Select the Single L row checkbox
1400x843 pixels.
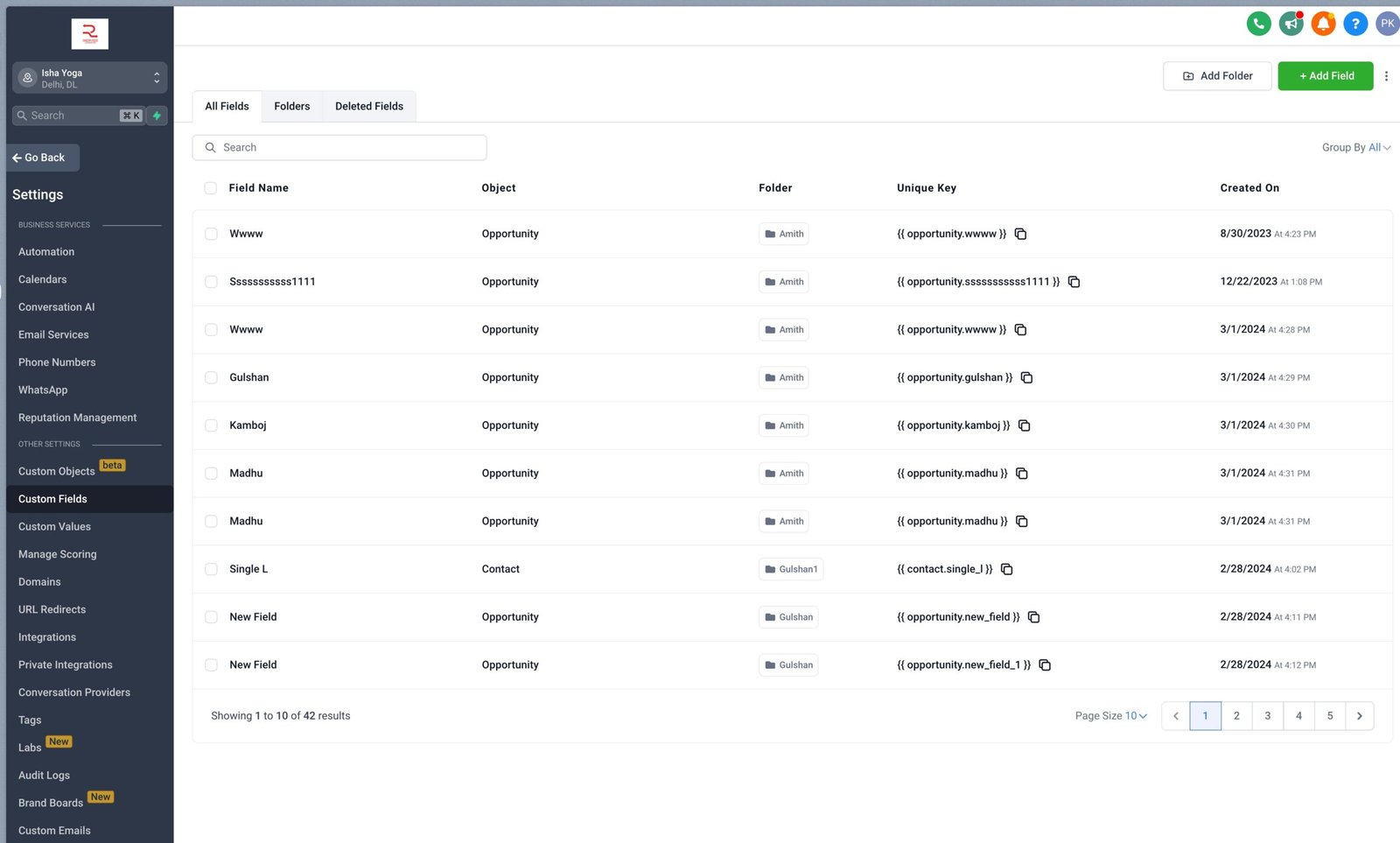(211, 569)
